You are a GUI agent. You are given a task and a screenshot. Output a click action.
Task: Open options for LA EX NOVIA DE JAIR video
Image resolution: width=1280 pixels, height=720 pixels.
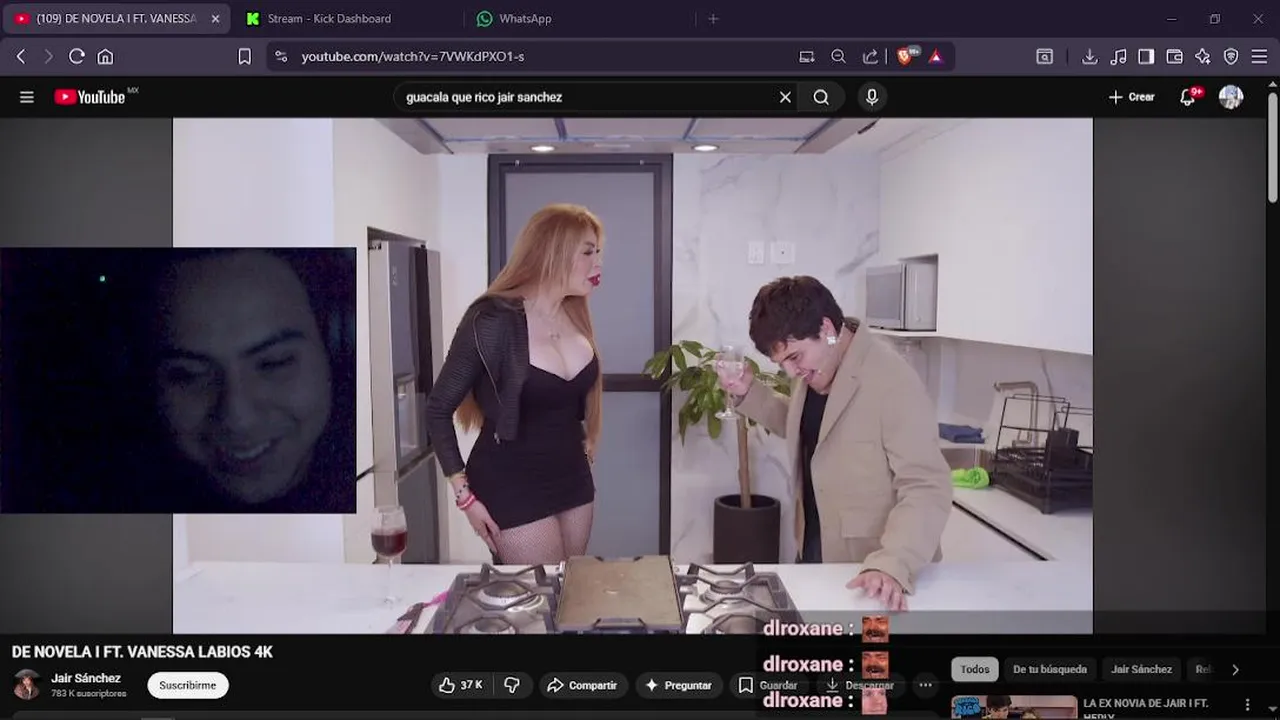click(x=1248, y=704)
